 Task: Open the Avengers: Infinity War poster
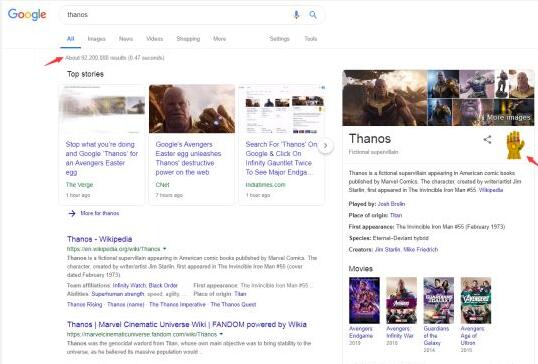click(x=401, y=301)
